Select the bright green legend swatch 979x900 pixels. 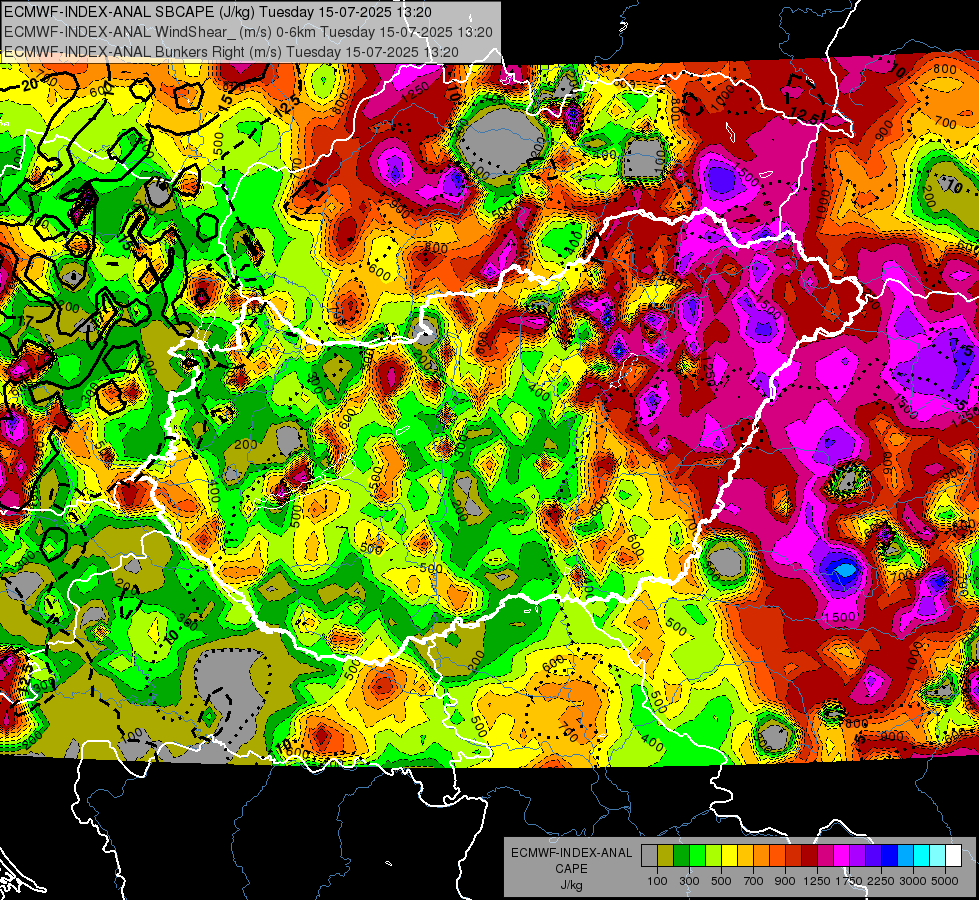697,855
